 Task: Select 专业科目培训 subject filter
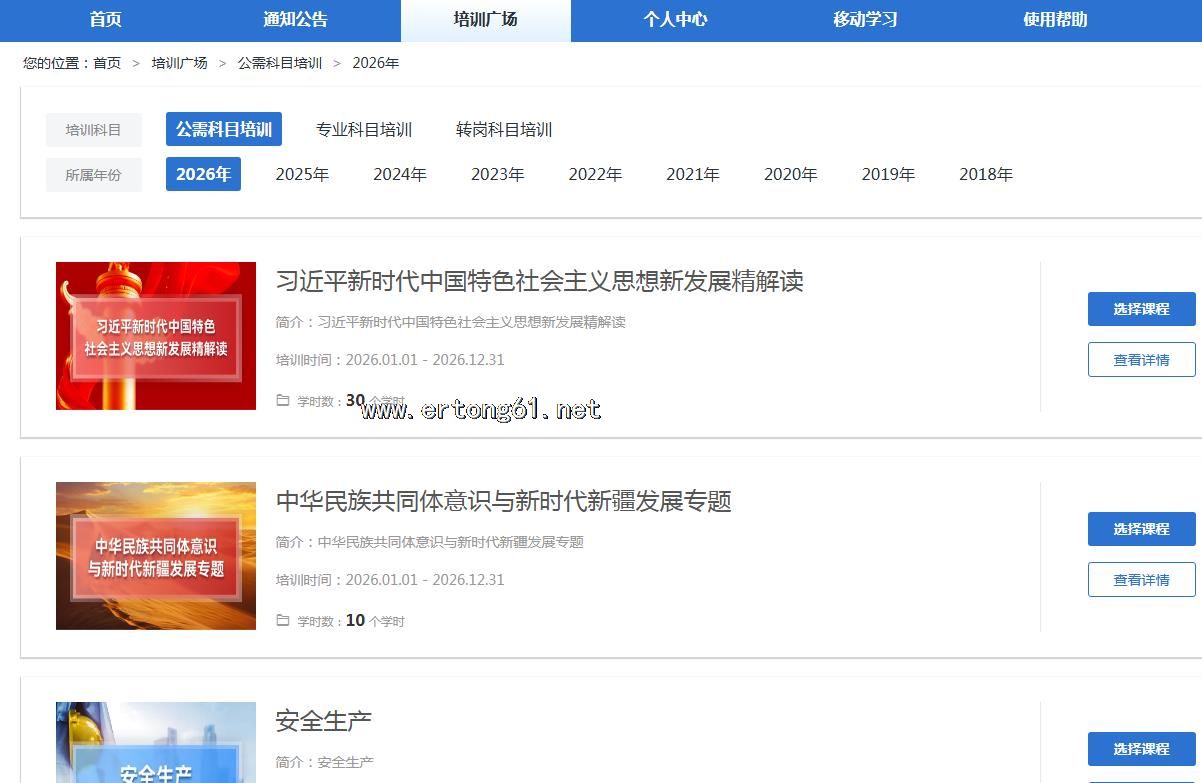(364, 130)
